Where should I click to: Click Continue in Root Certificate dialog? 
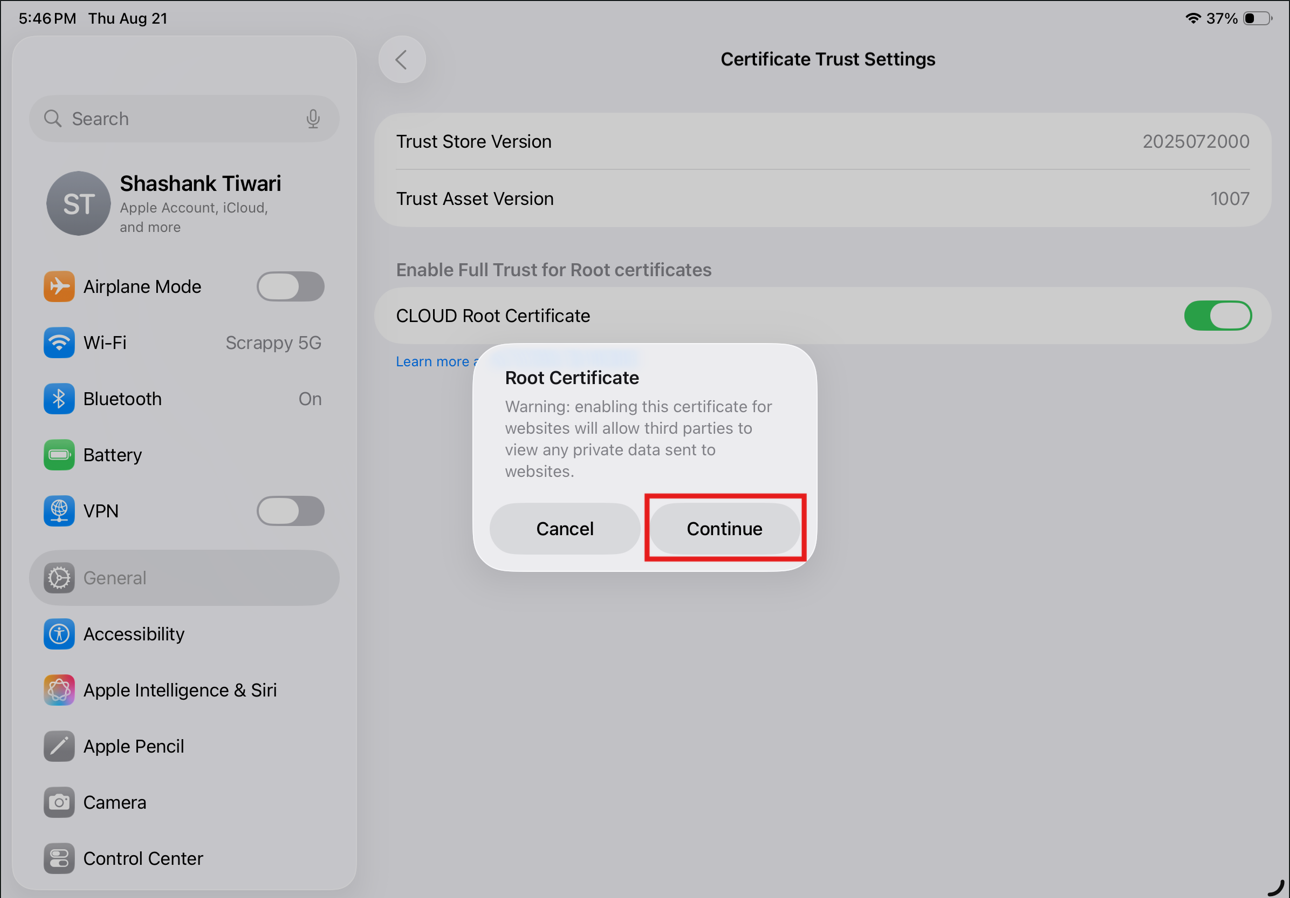tap(725, 529)
